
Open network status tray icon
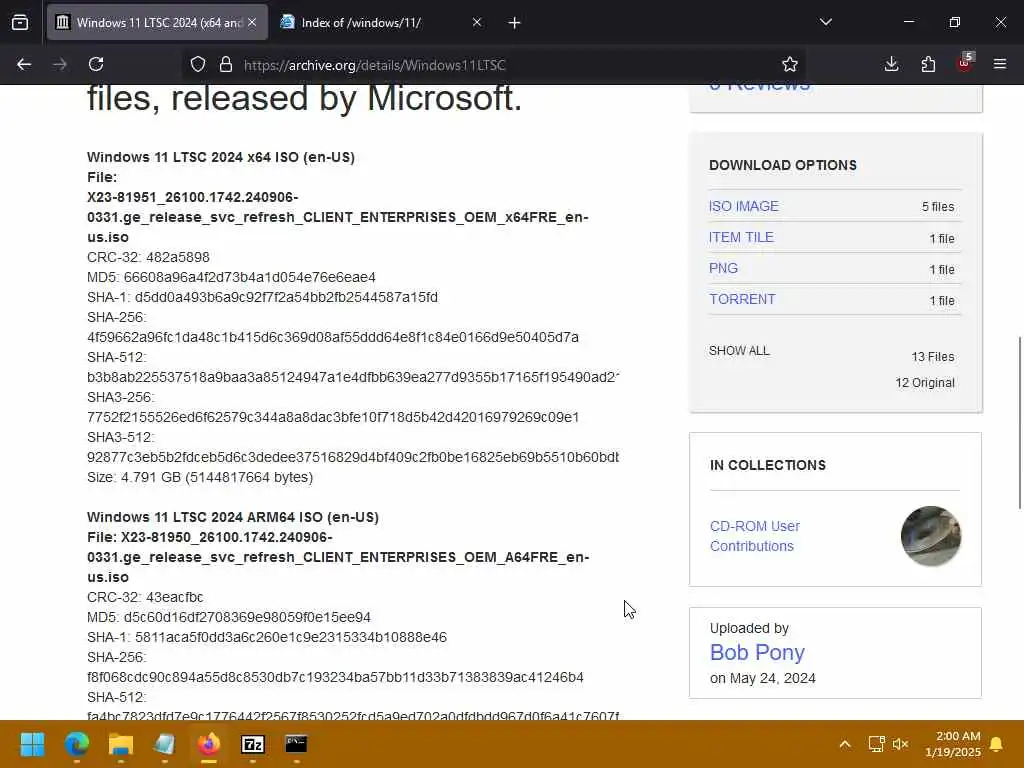point(876,744)
